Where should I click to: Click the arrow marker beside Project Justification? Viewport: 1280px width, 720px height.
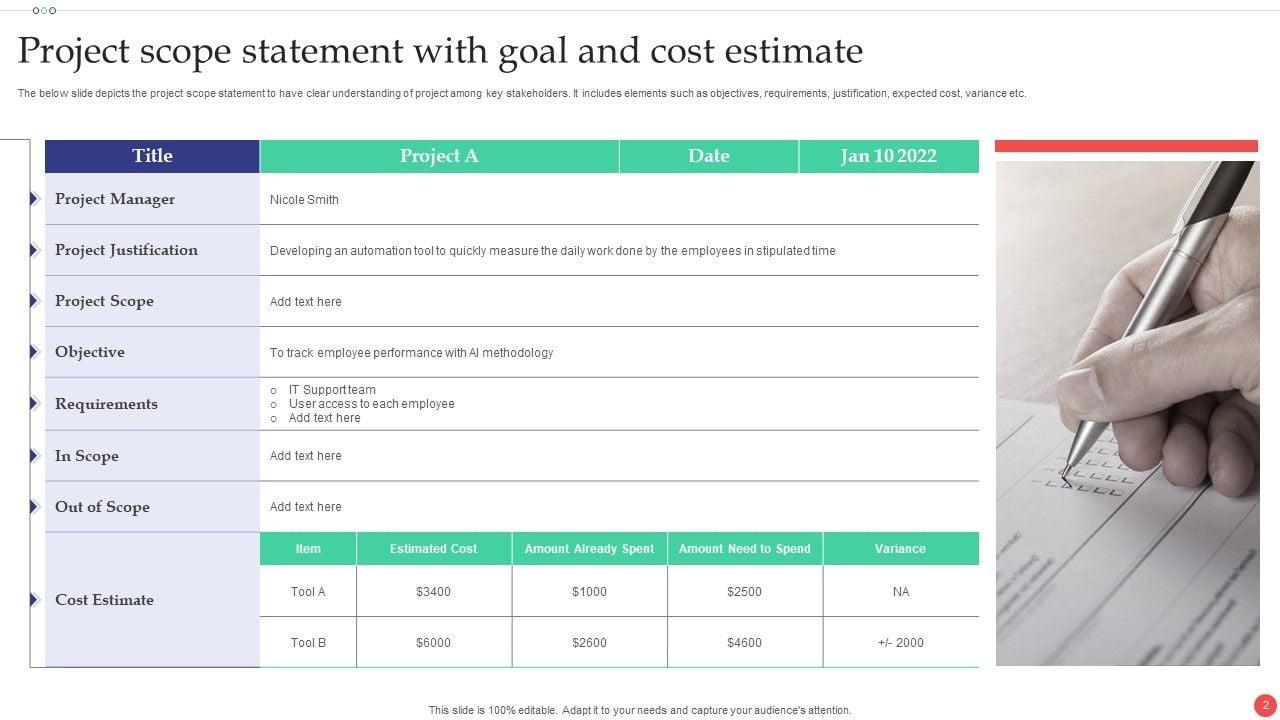click(34, 250)
